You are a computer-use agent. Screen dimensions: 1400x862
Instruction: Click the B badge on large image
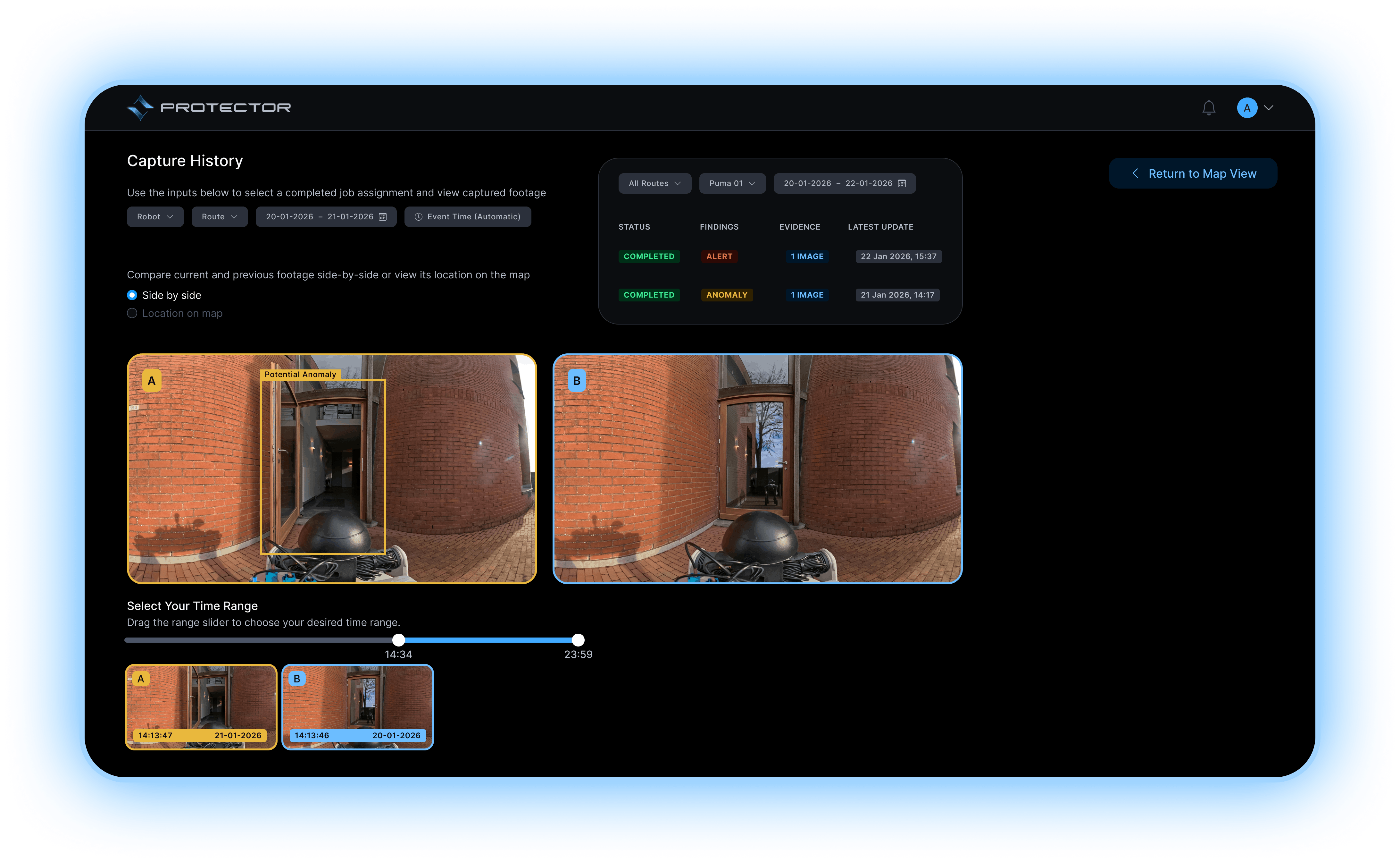(x=577, y=381)
